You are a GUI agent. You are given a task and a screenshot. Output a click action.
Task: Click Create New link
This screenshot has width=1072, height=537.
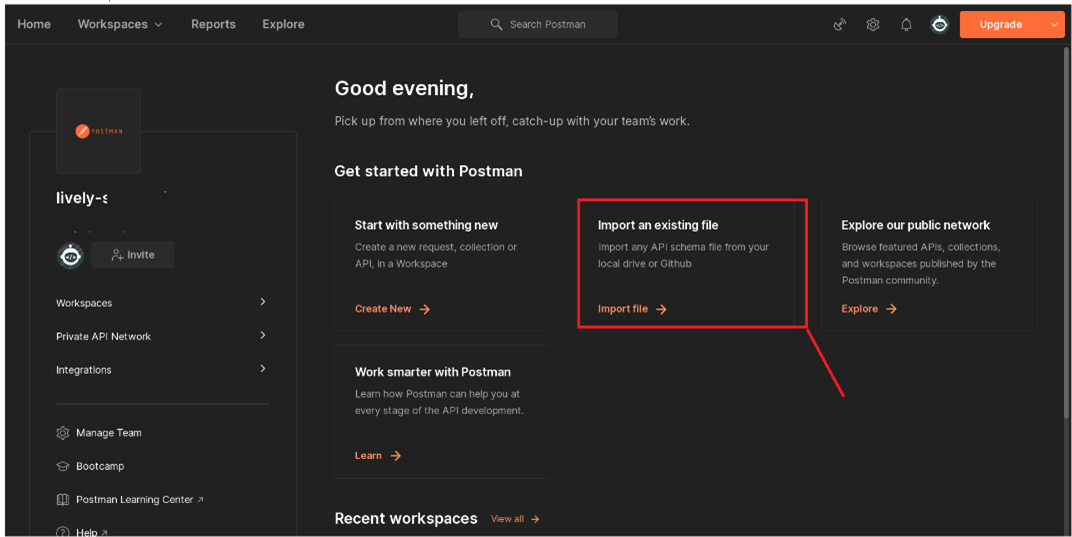(383, 309)
